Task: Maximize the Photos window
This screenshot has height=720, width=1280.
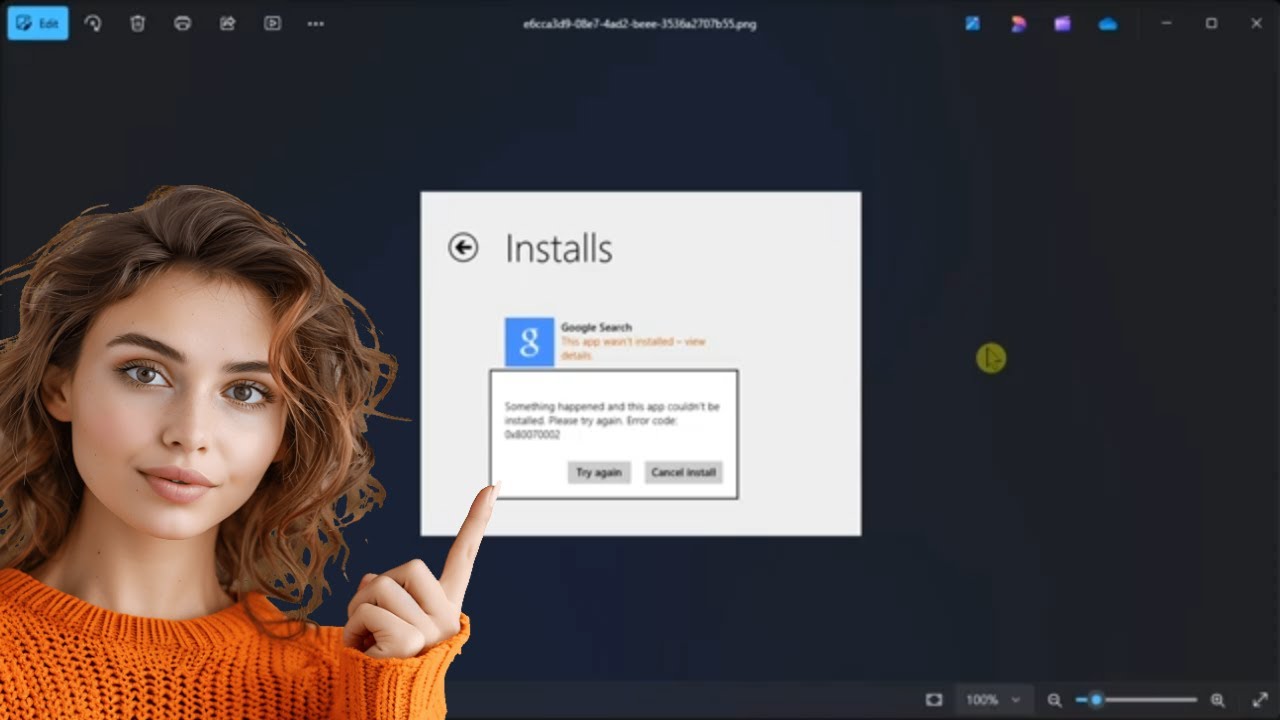Action: [1211, 23]
